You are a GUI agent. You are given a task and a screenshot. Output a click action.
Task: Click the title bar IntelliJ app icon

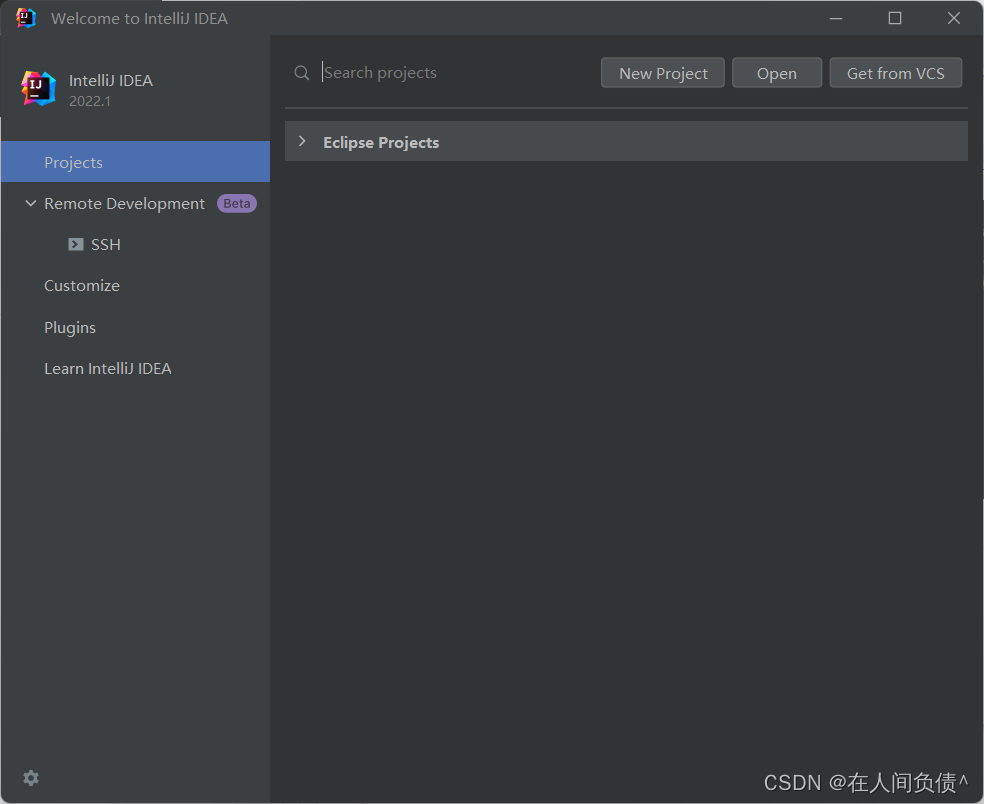(26, 18)
